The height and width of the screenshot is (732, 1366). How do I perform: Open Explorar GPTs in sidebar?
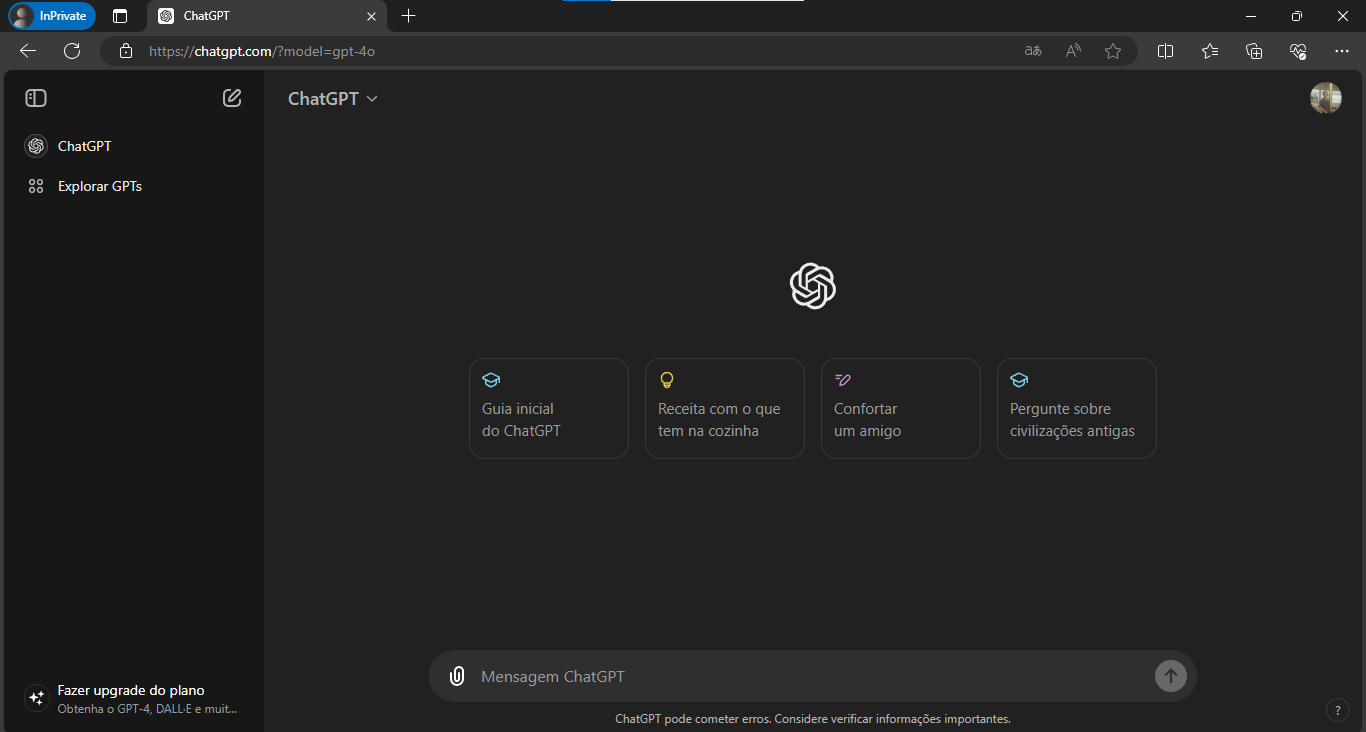point(134,186)
